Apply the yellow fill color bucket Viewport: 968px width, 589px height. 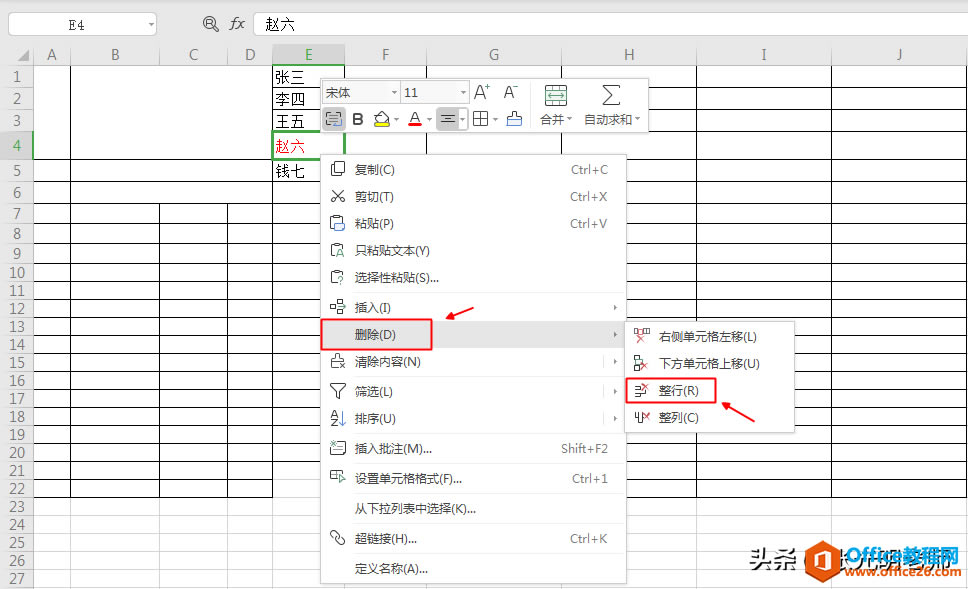[382, 119]
